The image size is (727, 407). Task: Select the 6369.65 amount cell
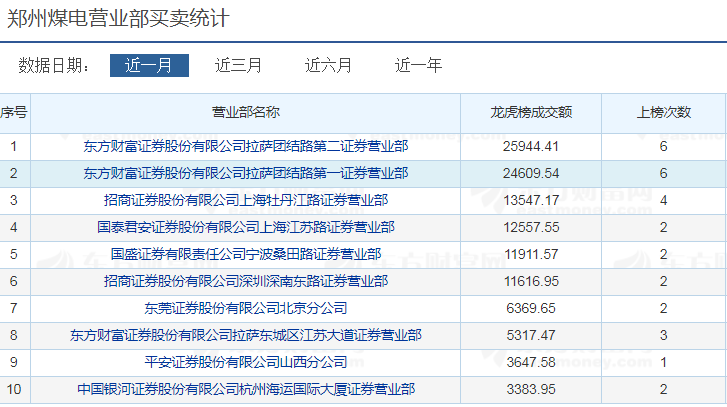click(531, 308)
